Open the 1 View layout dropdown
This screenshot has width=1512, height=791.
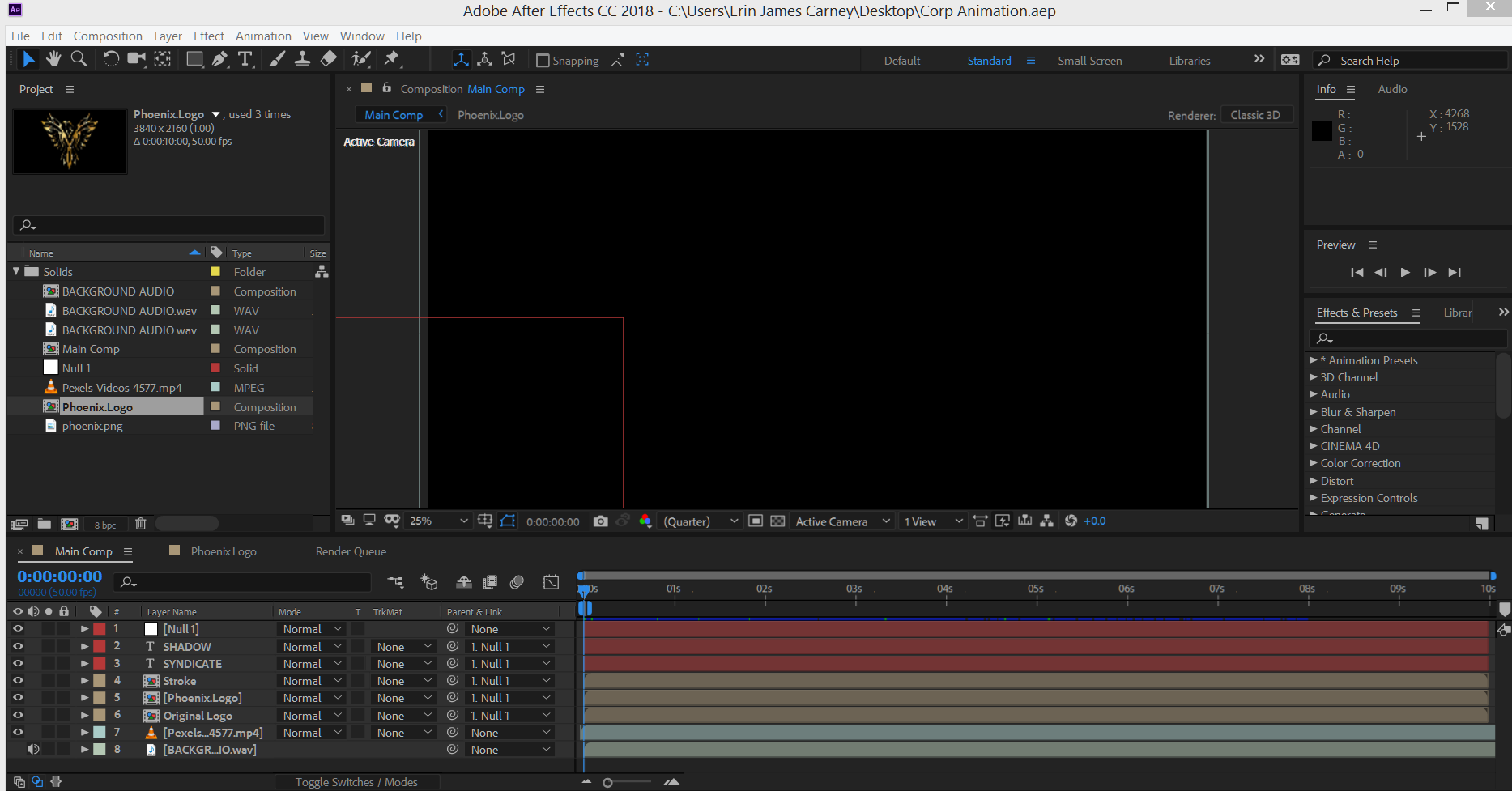pyautogui.click(x=933, y=521)
